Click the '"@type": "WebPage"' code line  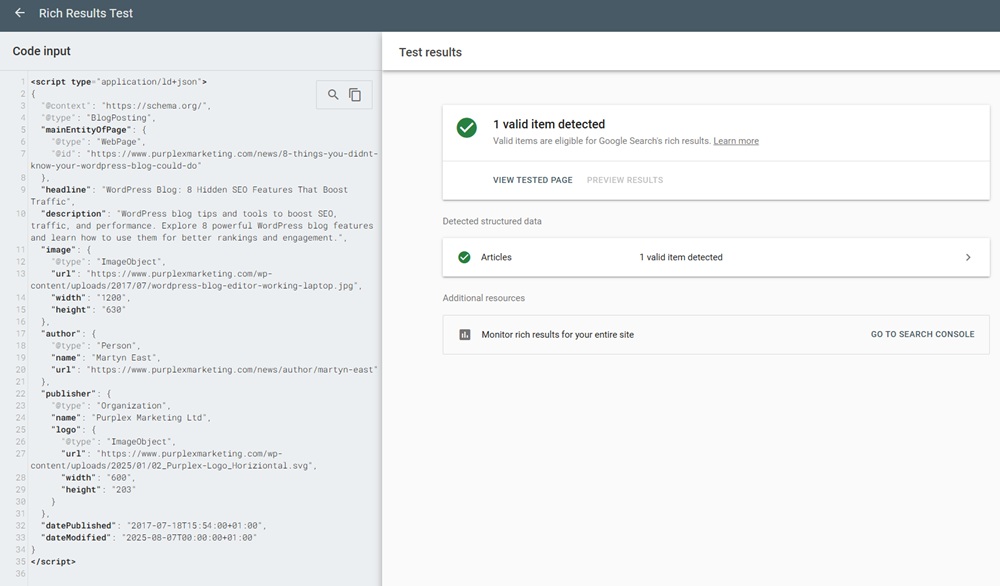click(x=98, y=142)
